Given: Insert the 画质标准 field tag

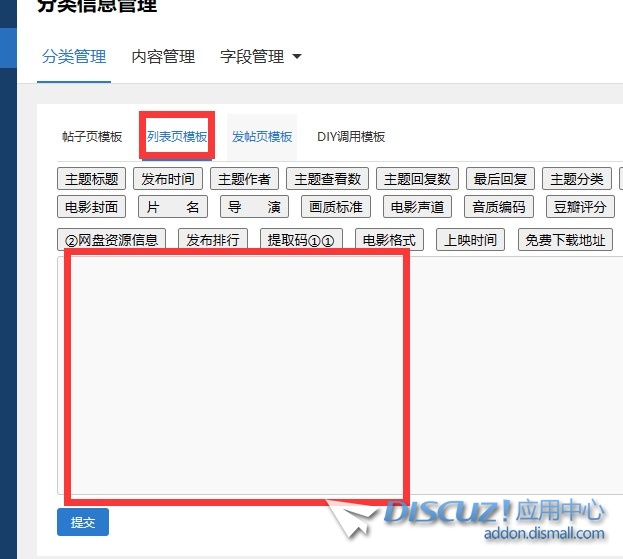Looking at the screenshot, I should tap(336, 207).
